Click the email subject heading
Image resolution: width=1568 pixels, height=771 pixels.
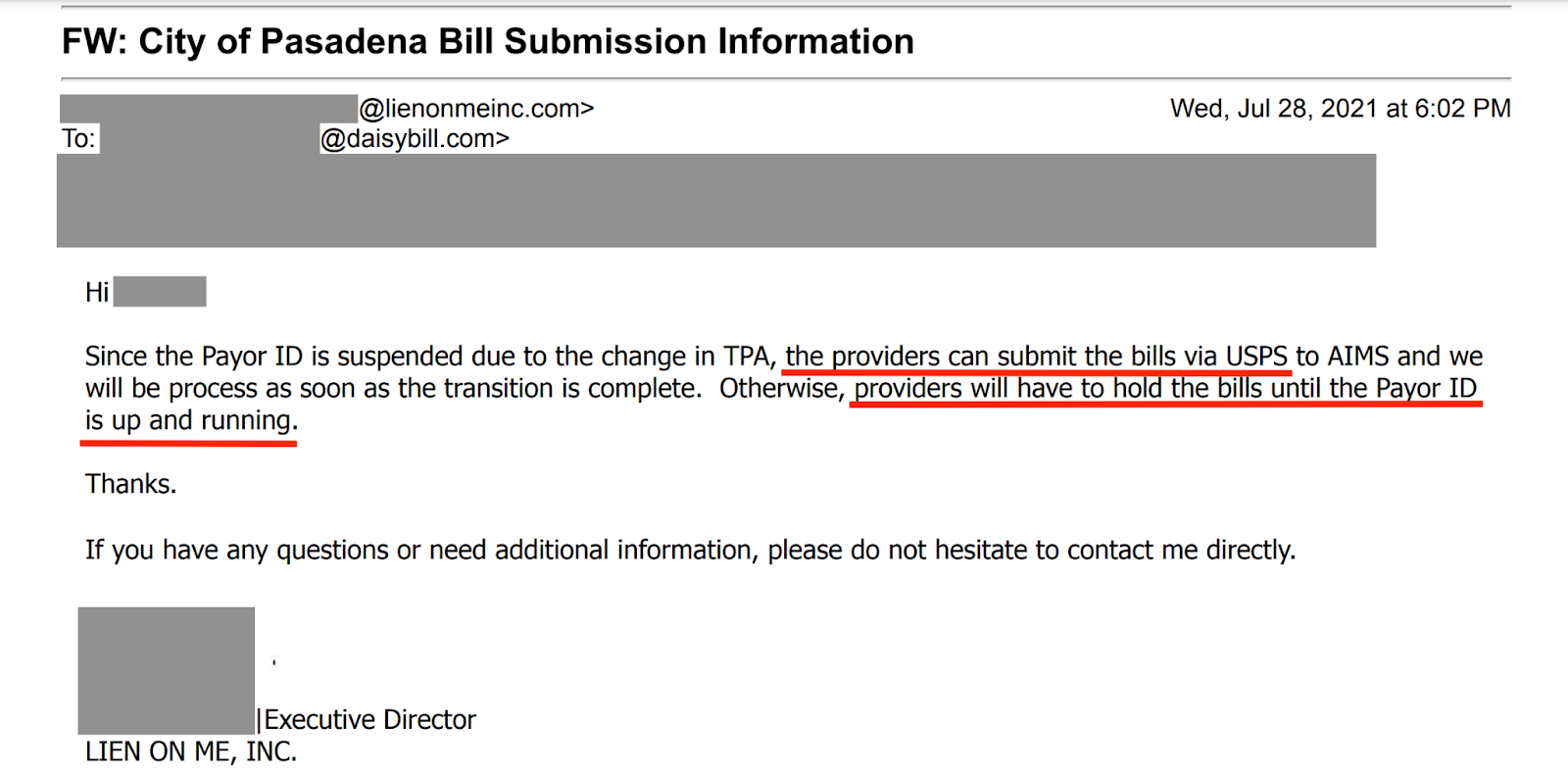488,42
